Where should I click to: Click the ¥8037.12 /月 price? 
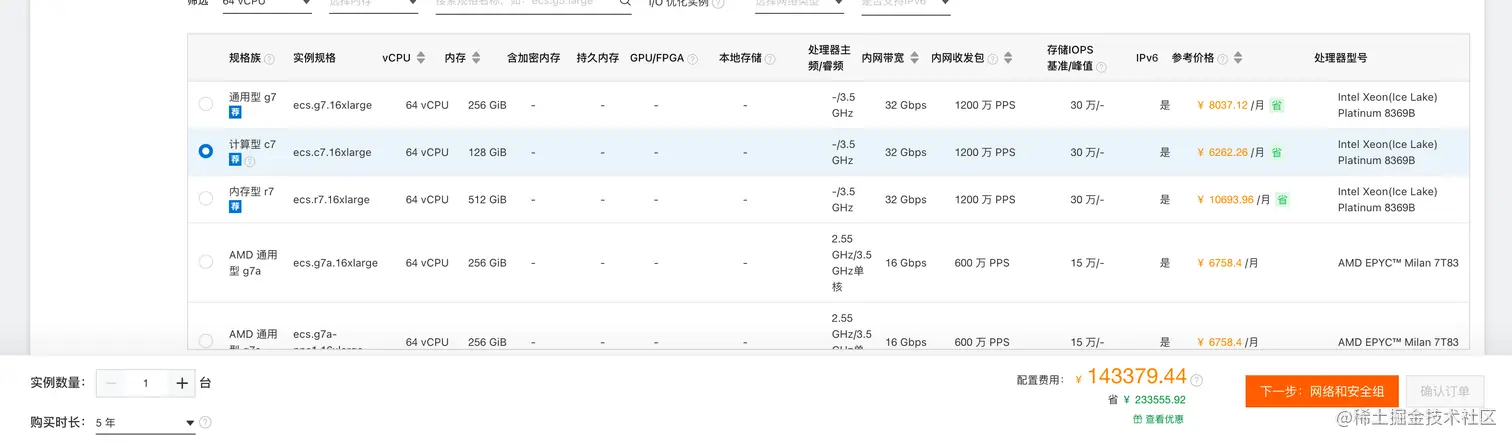(x=1231, y=105)
